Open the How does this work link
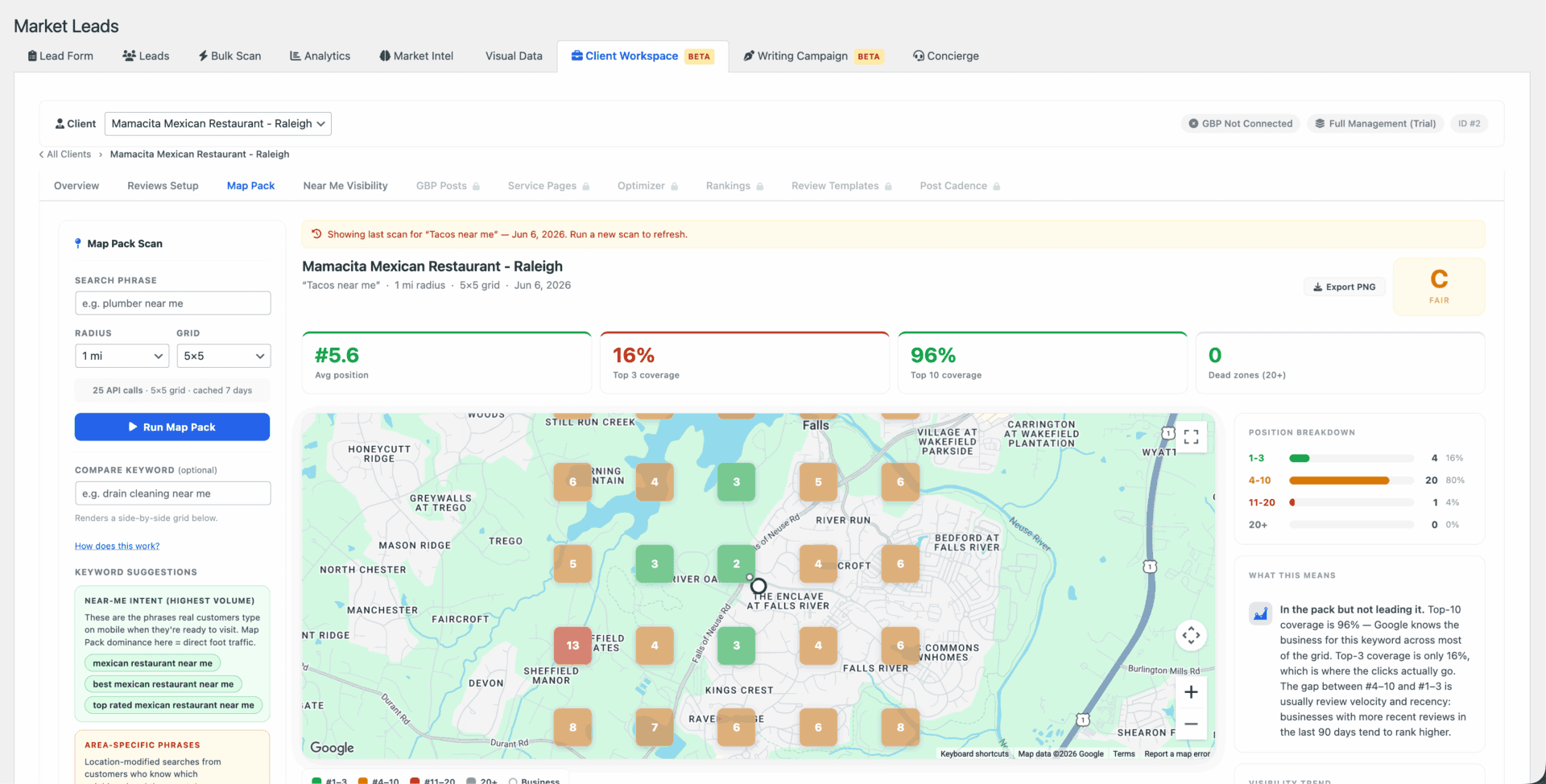This screenshot has width=1546, height=784. (x=118, y=546)
